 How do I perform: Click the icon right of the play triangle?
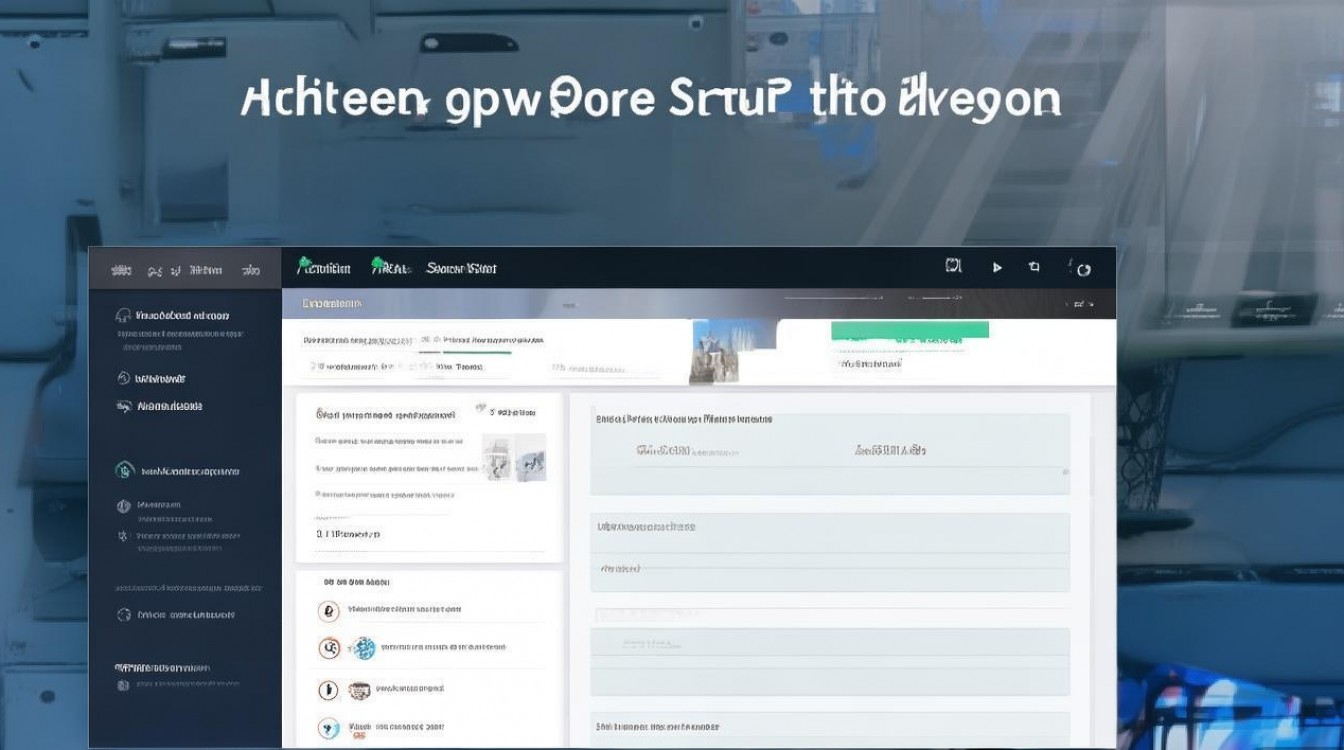[1034, 268]
